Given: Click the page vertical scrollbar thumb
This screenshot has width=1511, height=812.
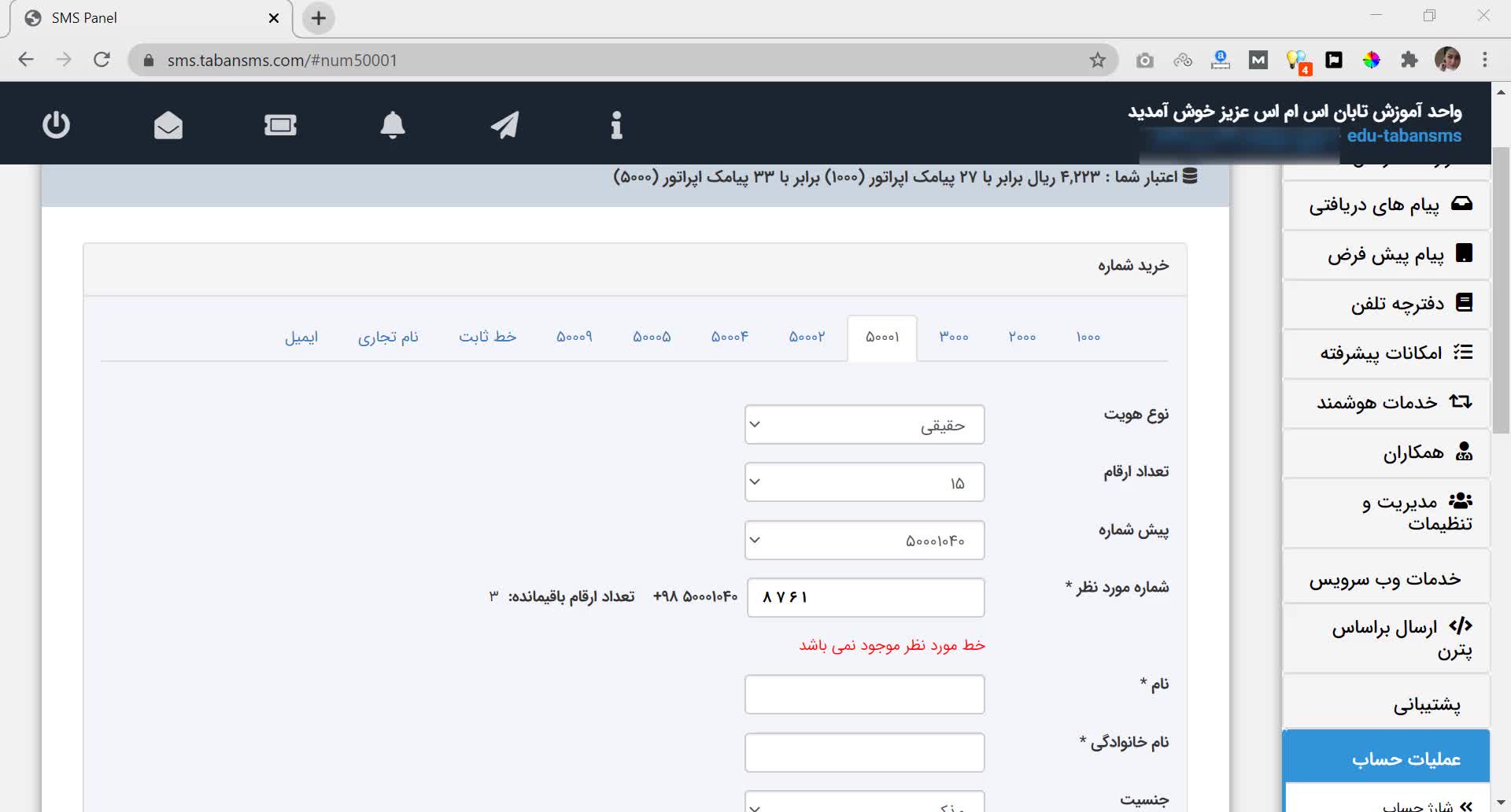Looking at the screenshot, I should pos(1501,291).
